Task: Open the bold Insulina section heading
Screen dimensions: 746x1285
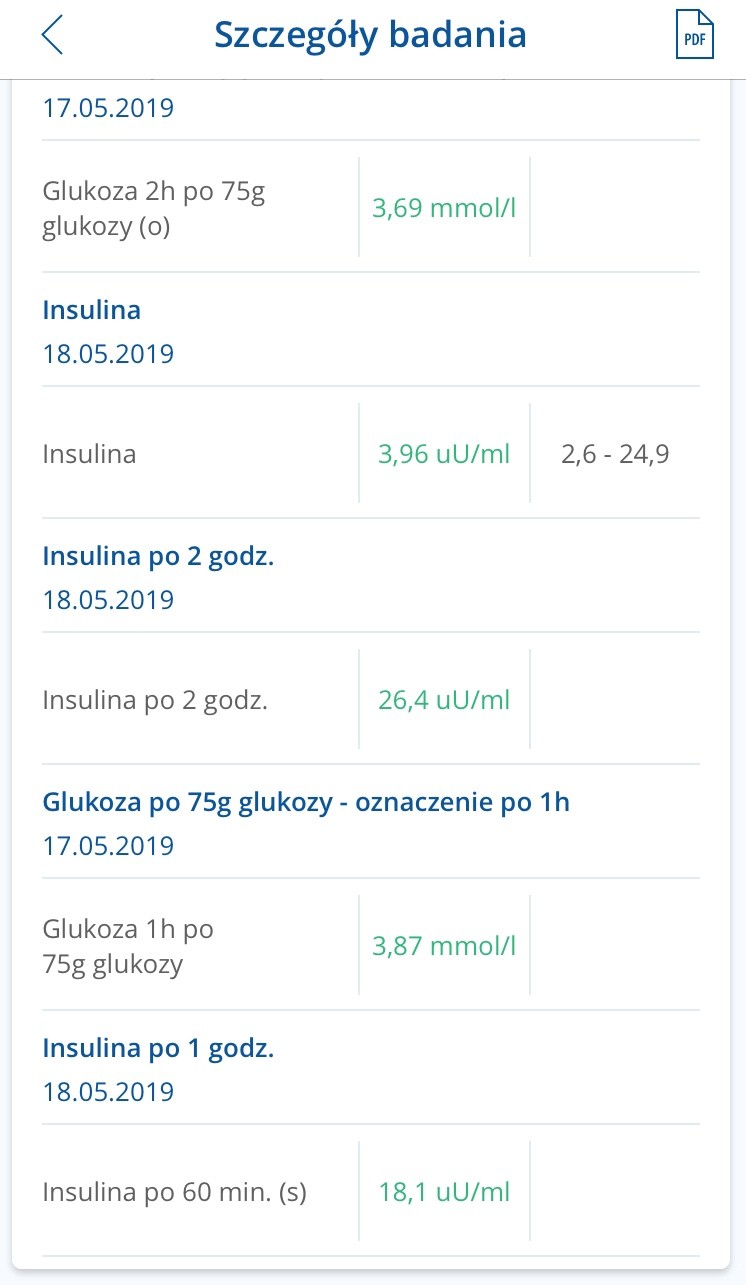Action: point(92,310)
